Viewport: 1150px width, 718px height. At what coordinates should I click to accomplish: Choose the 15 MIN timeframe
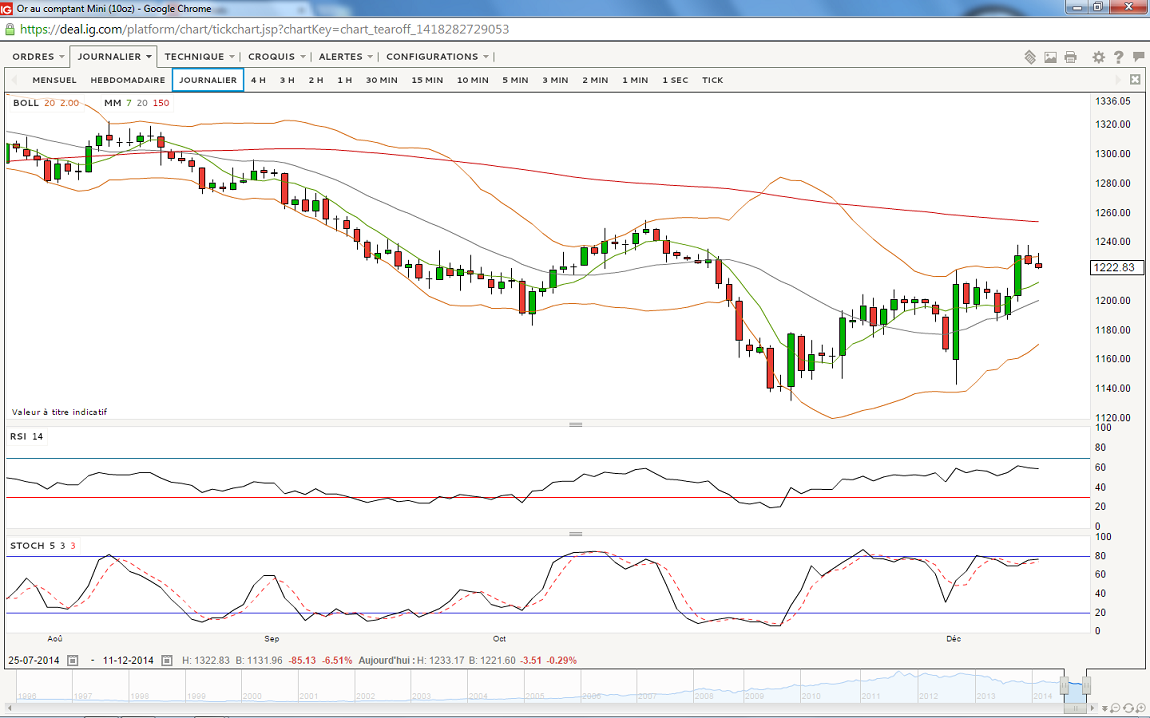[427, 80]
